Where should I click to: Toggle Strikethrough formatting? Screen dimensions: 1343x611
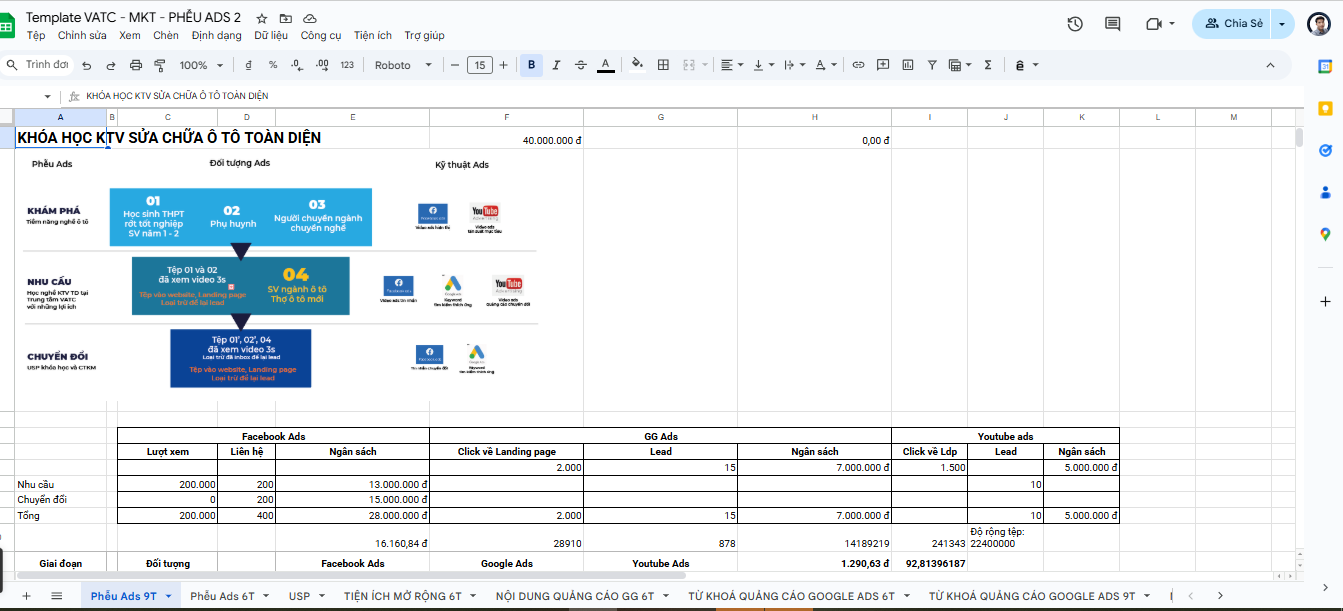pyautogui.click(x=581, y=65)
